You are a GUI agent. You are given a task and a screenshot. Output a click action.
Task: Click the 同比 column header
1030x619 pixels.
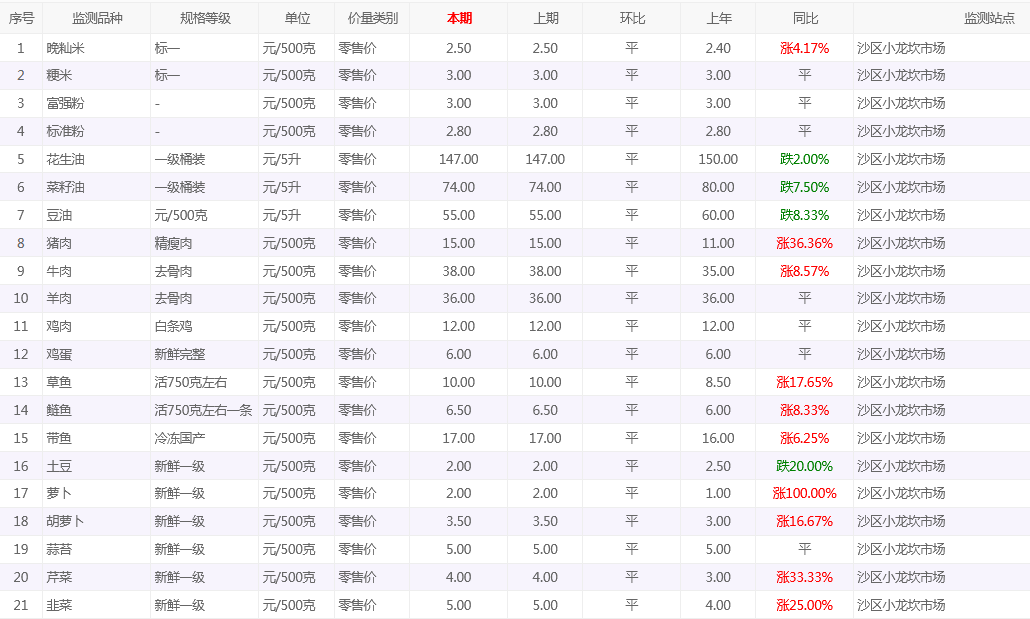coord(805,18)
